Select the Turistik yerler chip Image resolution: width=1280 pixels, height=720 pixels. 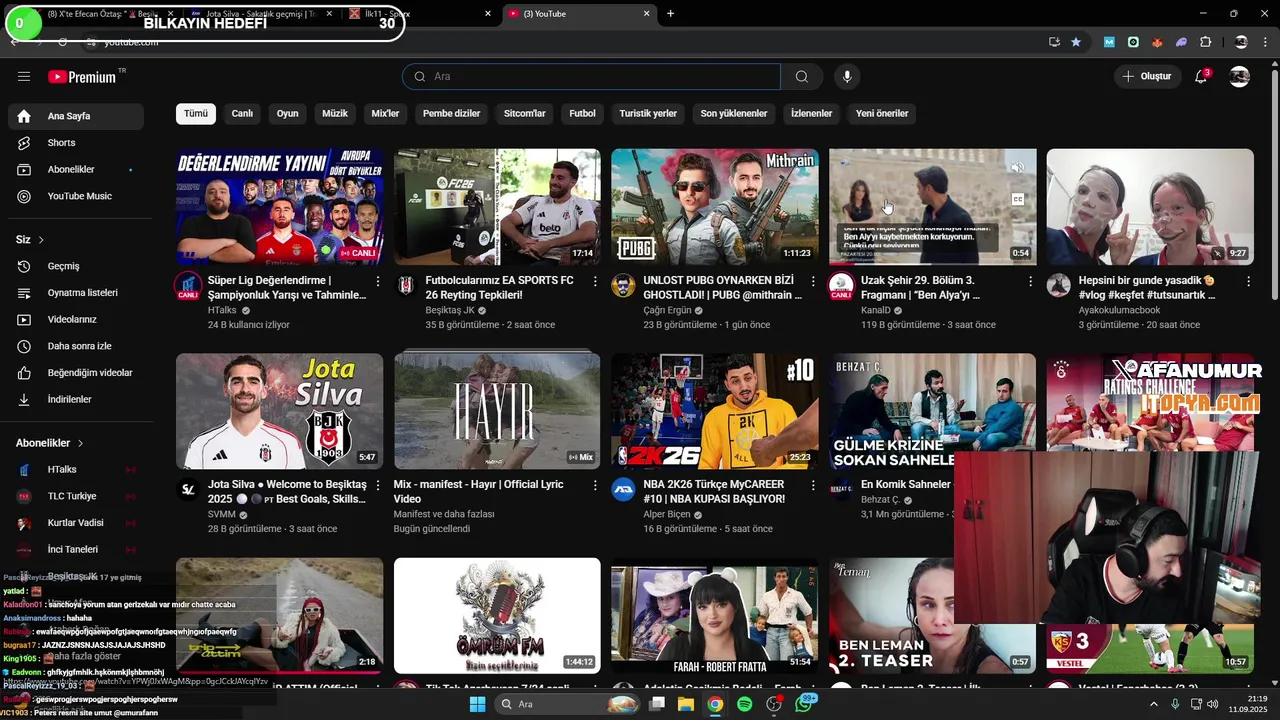[648, 113]
